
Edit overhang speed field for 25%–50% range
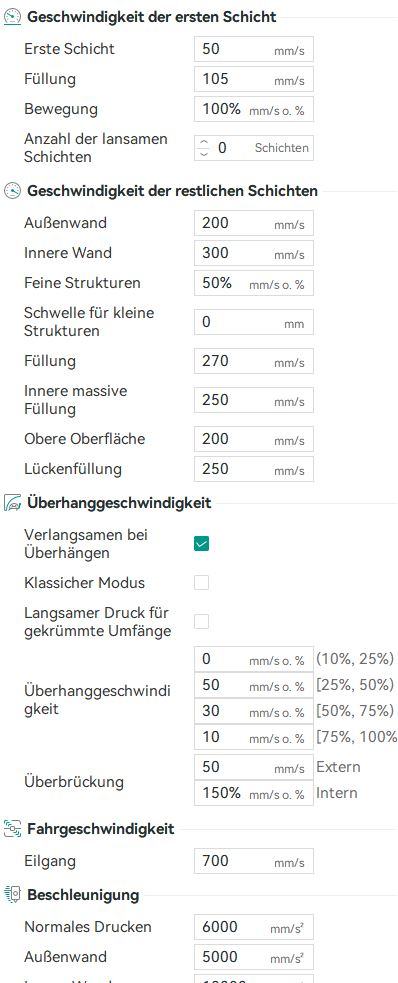[254, 685]
